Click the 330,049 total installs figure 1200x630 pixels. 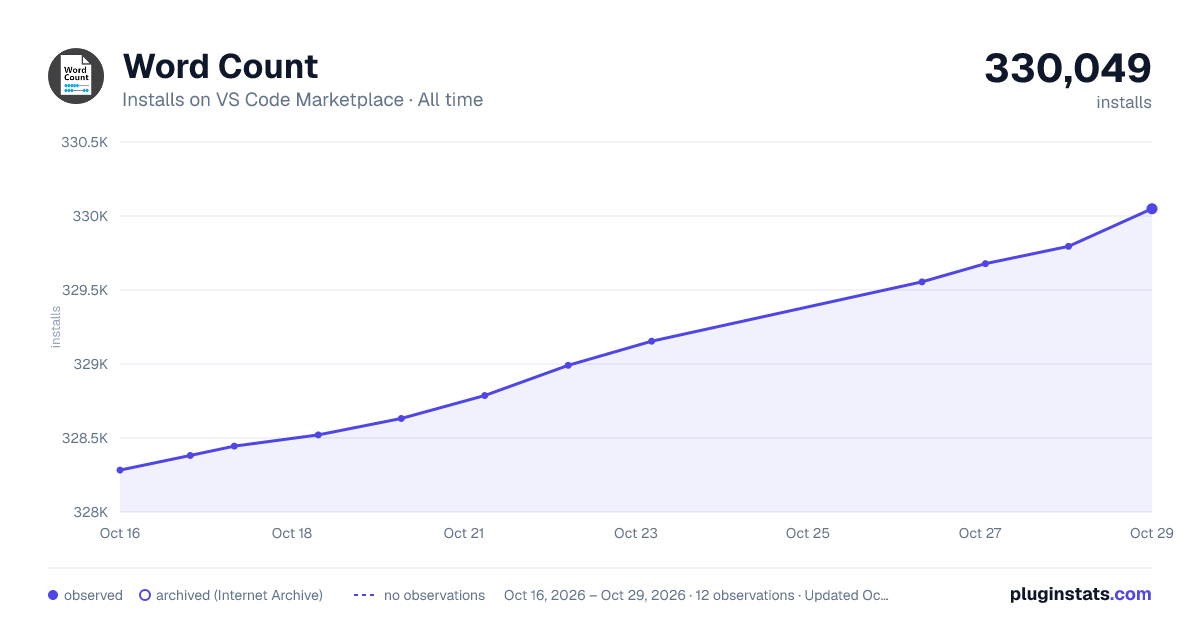[1068, 68]
